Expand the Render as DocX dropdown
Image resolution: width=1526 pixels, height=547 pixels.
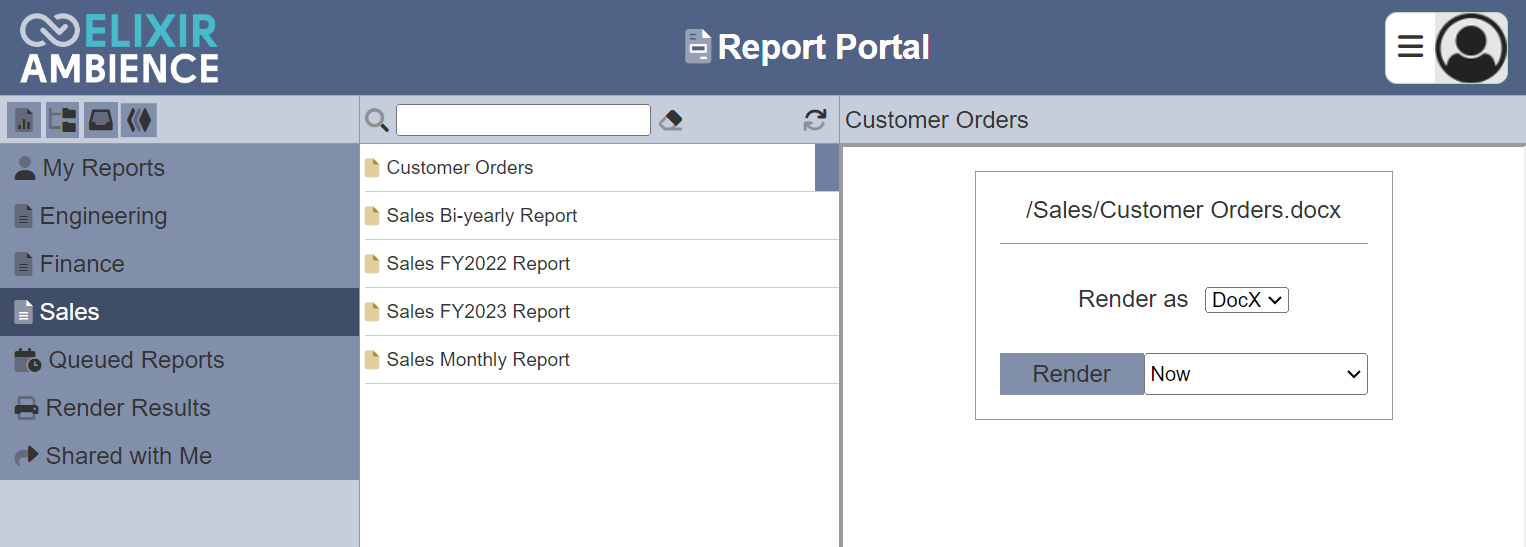(1246, 300)
